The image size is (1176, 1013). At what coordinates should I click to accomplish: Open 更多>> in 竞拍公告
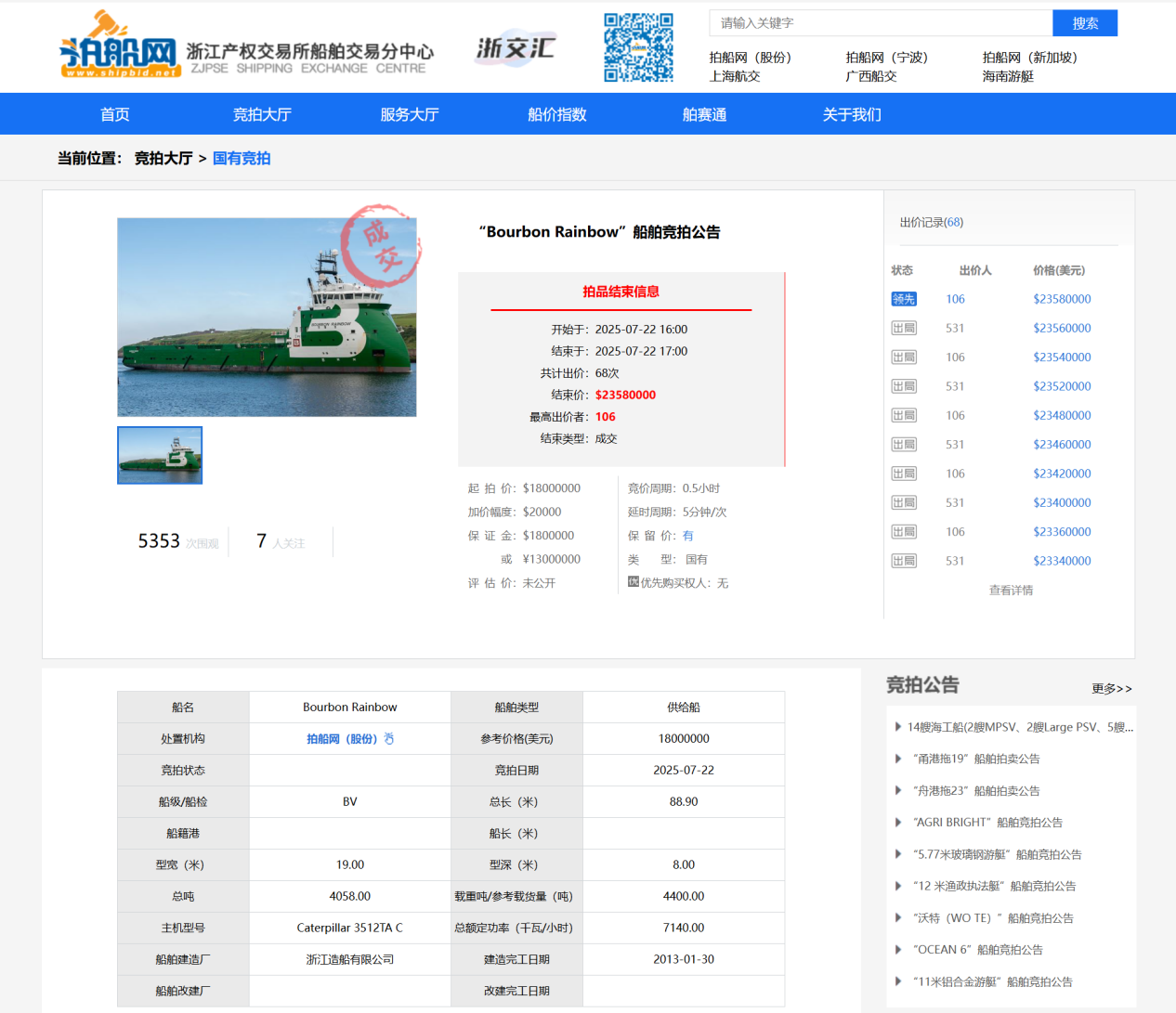pos(1112,689)
